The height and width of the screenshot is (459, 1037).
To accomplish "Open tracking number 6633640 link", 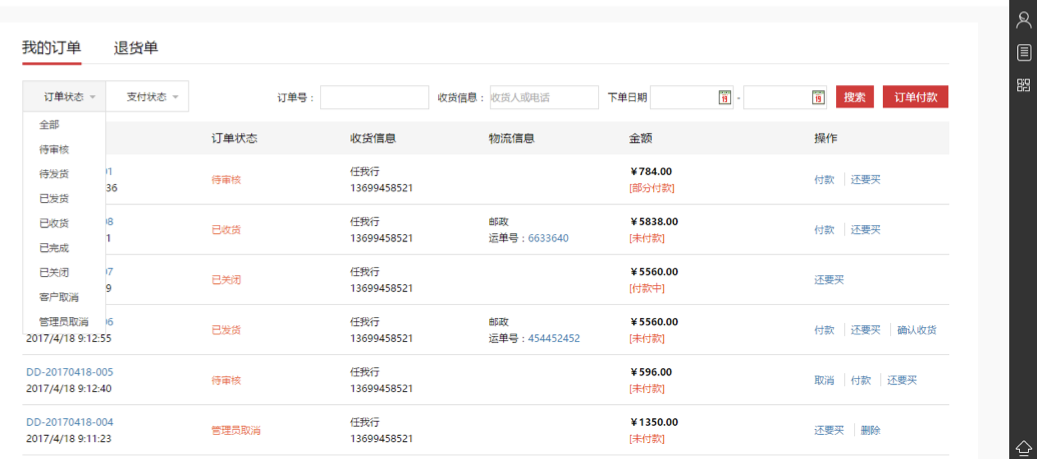I will 548,238.
